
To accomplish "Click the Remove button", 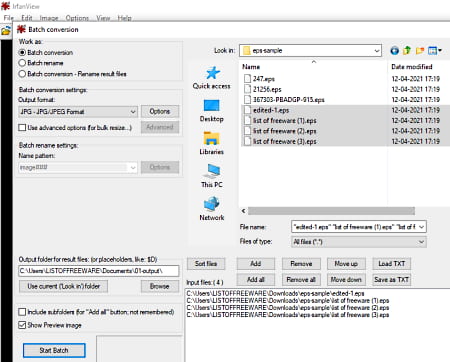I will tap(301, 264).
